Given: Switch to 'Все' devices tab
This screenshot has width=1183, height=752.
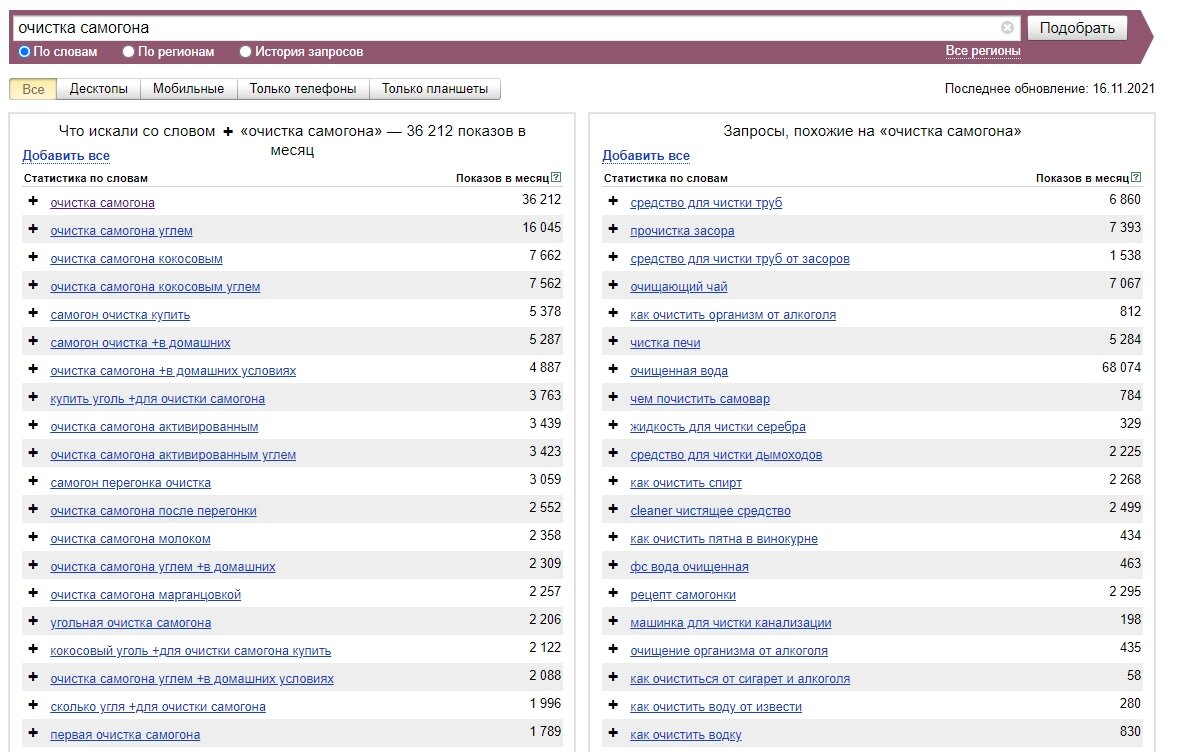Looking at the screenshot, I should pyautogui.click(x=33, y=89).
